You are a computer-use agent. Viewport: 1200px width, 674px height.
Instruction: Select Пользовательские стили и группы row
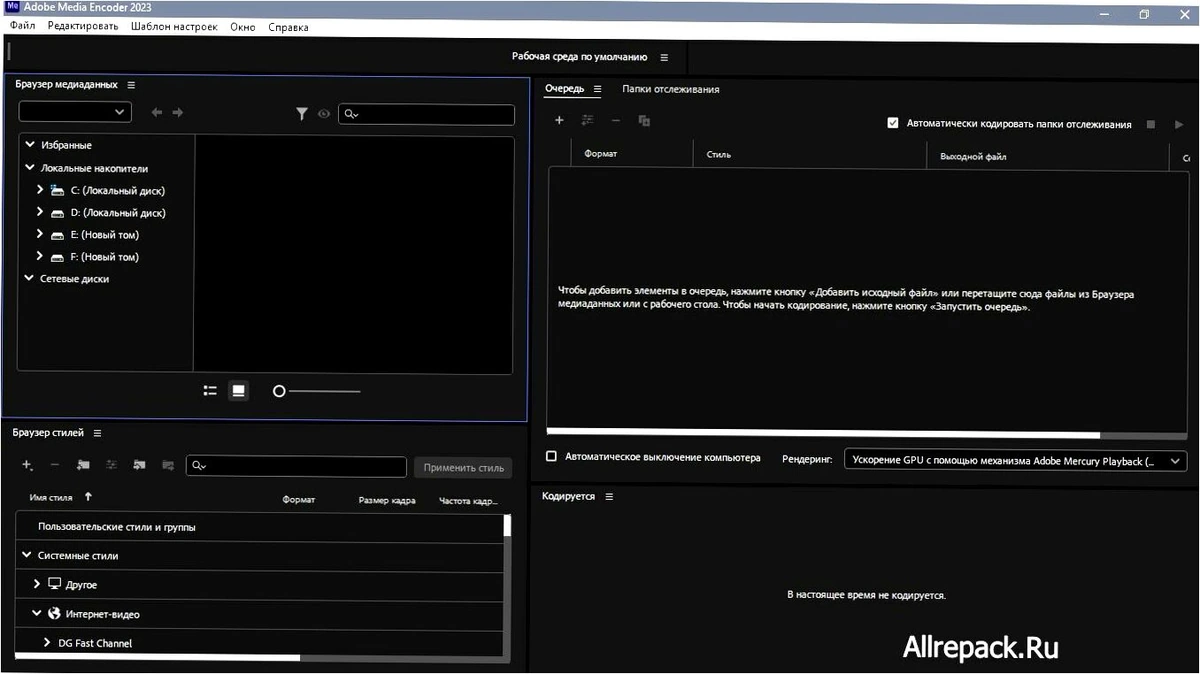(259, 526)
